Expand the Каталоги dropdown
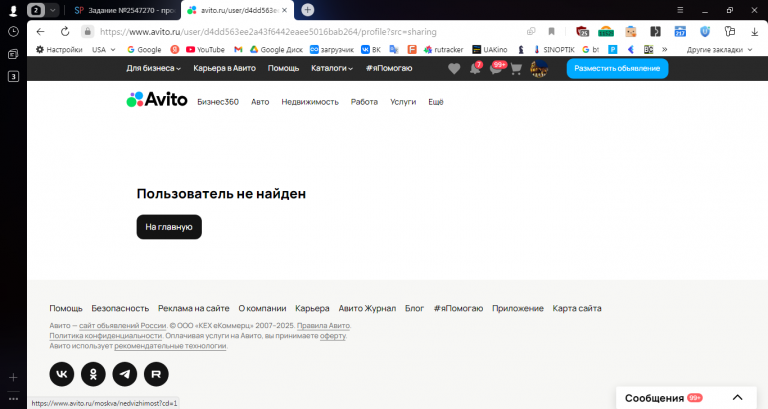 click(332, 68)
